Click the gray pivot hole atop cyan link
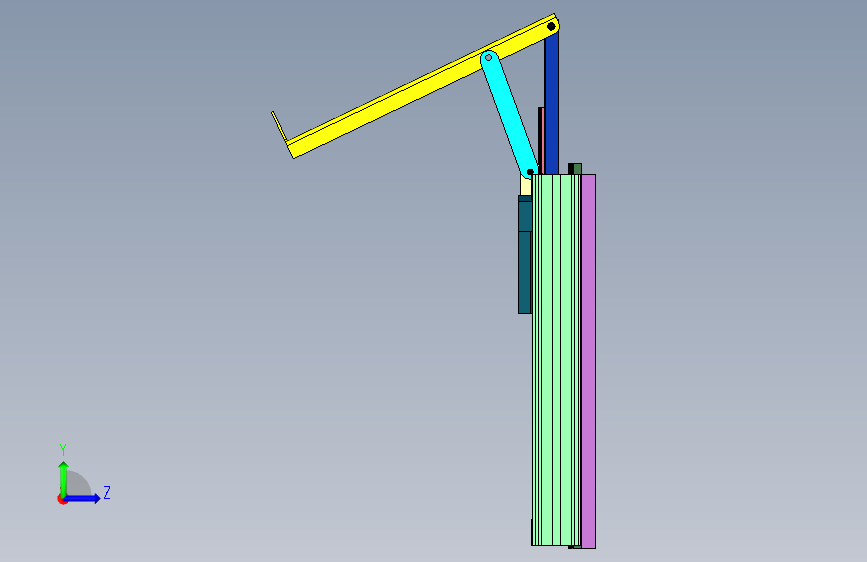 (488, 58)
